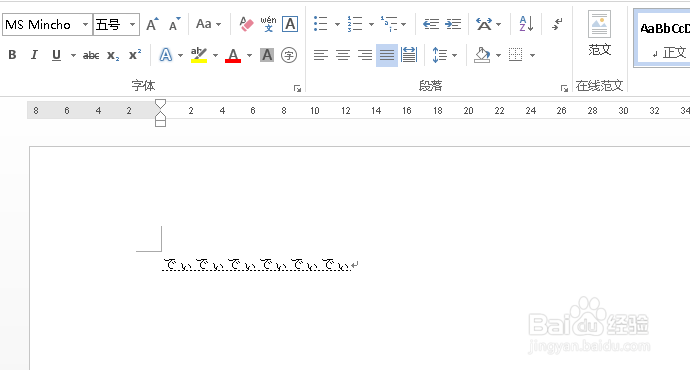Apply borders icon
This screenshot has height=370, width=690.
tap(515, 55)
